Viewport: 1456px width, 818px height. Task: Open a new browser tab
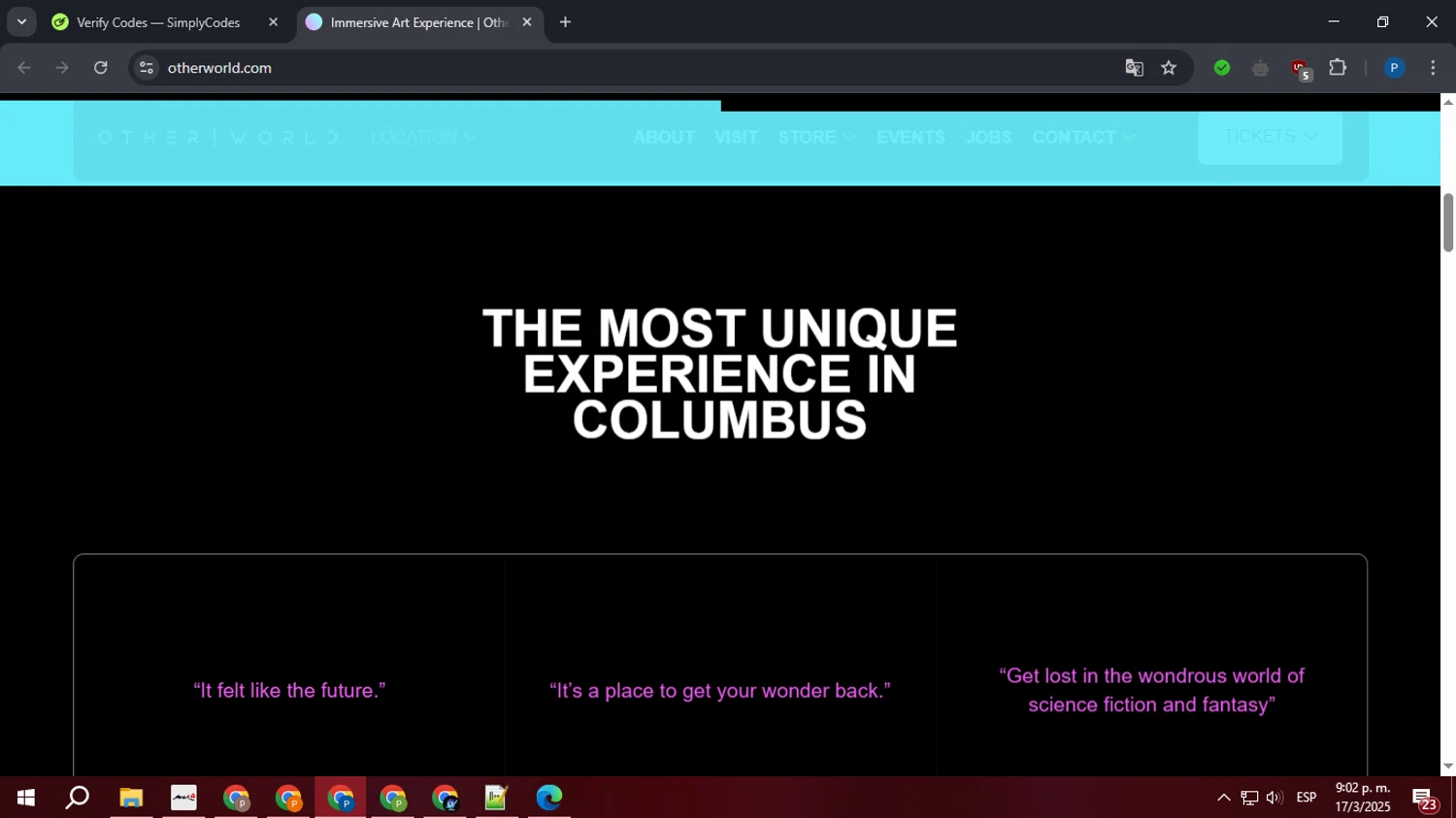(565, 22)
